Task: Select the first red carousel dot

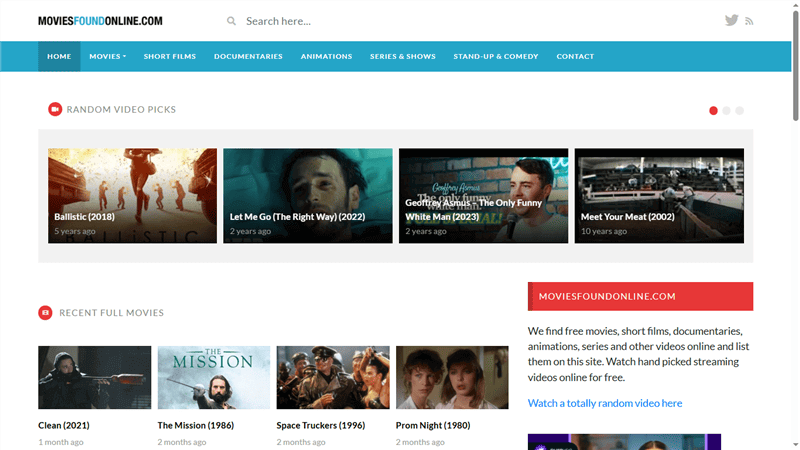Action: [x=713, y=111]
